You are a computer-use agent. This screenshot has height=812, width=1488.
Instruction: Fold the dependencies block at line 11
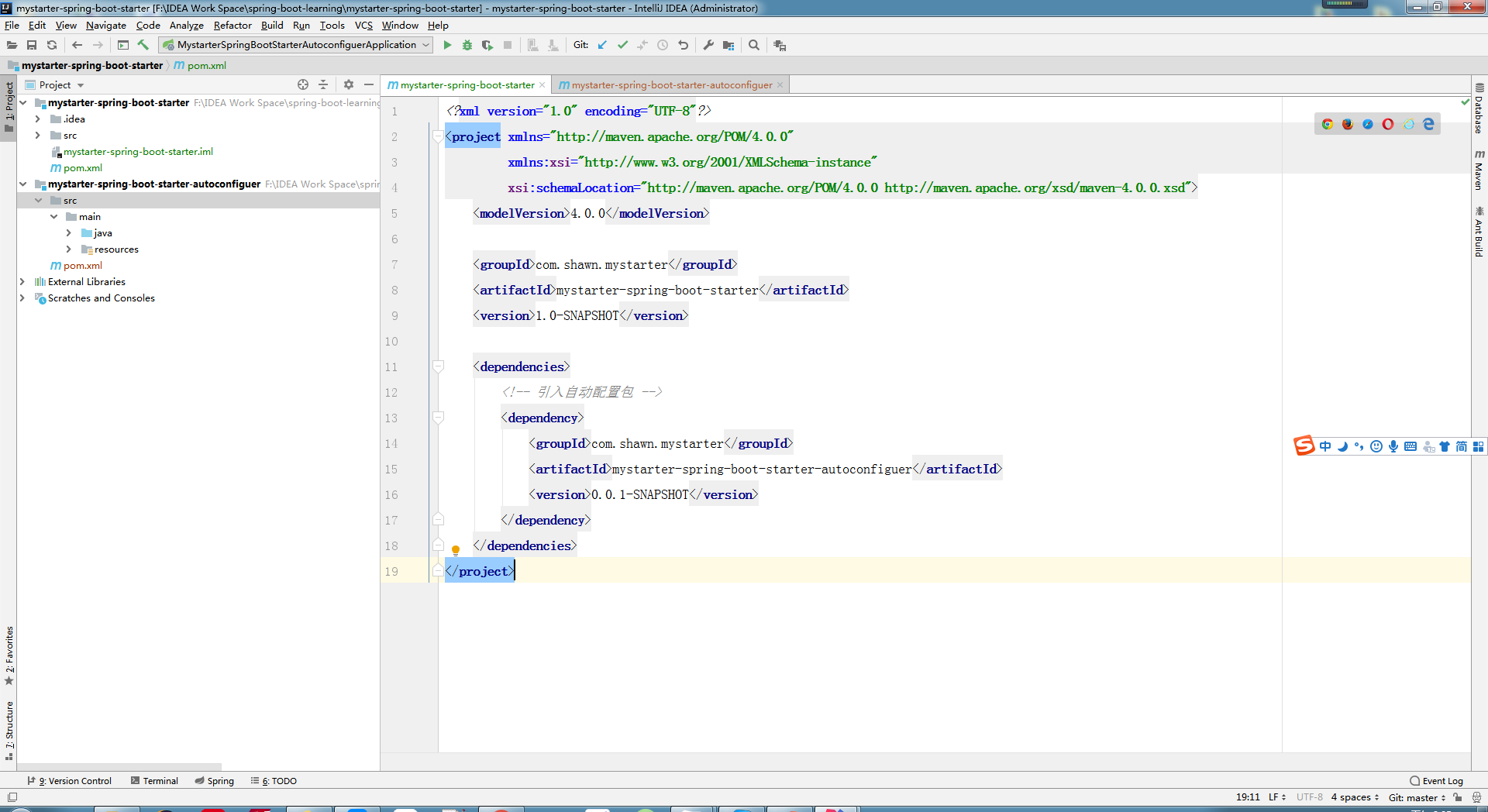(x=438, y=366)
